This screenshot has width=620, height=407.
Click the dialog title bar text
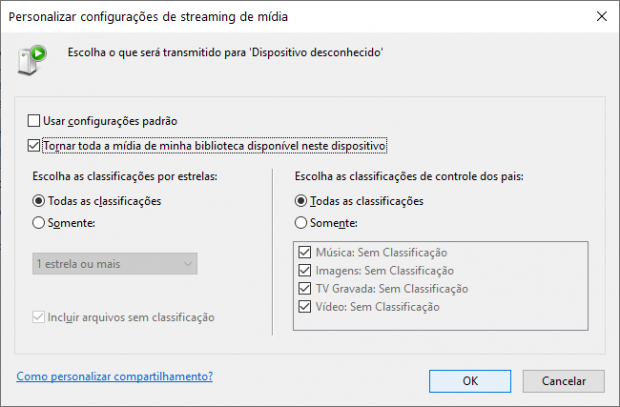[148, 17]
